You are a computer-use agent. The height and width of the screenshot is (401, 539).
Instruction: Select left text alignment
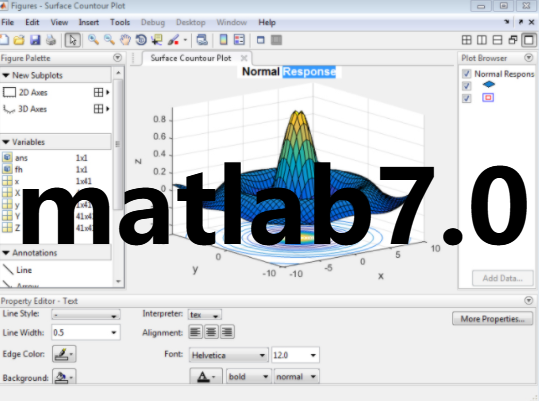click(x=195, y=332)
